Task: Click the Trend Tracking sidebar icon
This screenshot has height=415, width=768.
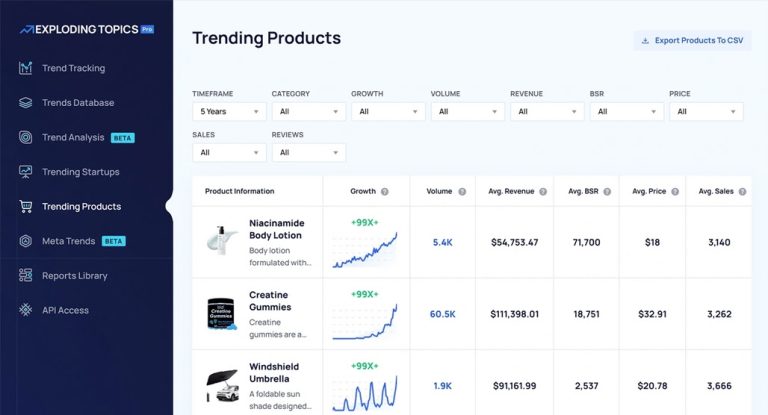Action: click(x=25, y=69)
